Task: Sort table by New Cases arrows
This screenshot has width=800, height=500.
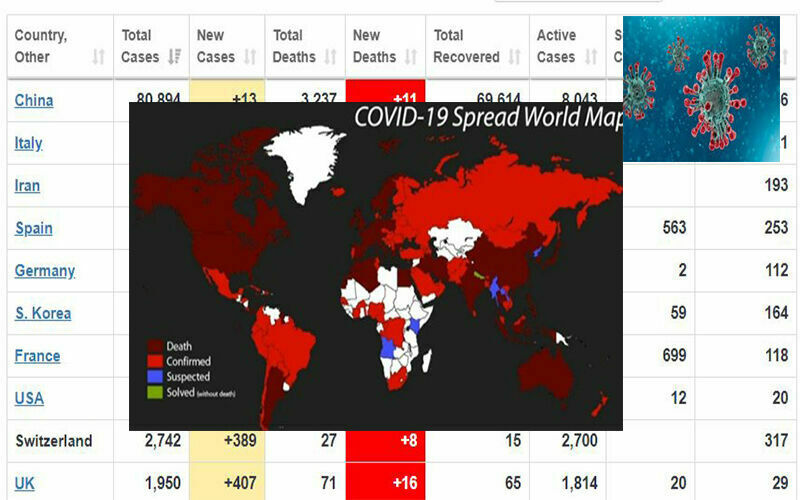Action: 251,58
